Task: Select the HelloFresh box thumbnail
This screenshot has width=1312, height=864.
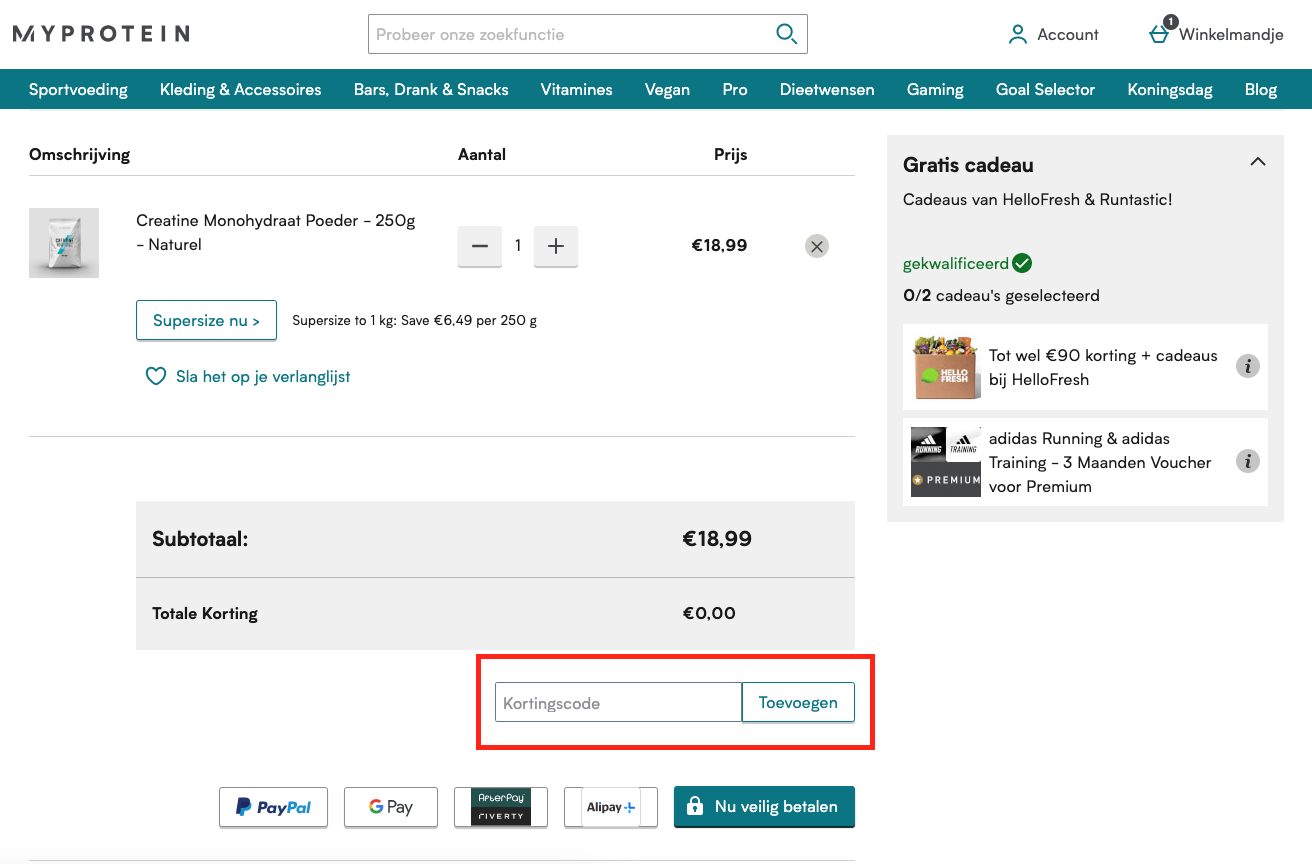Action: (945, 367)
